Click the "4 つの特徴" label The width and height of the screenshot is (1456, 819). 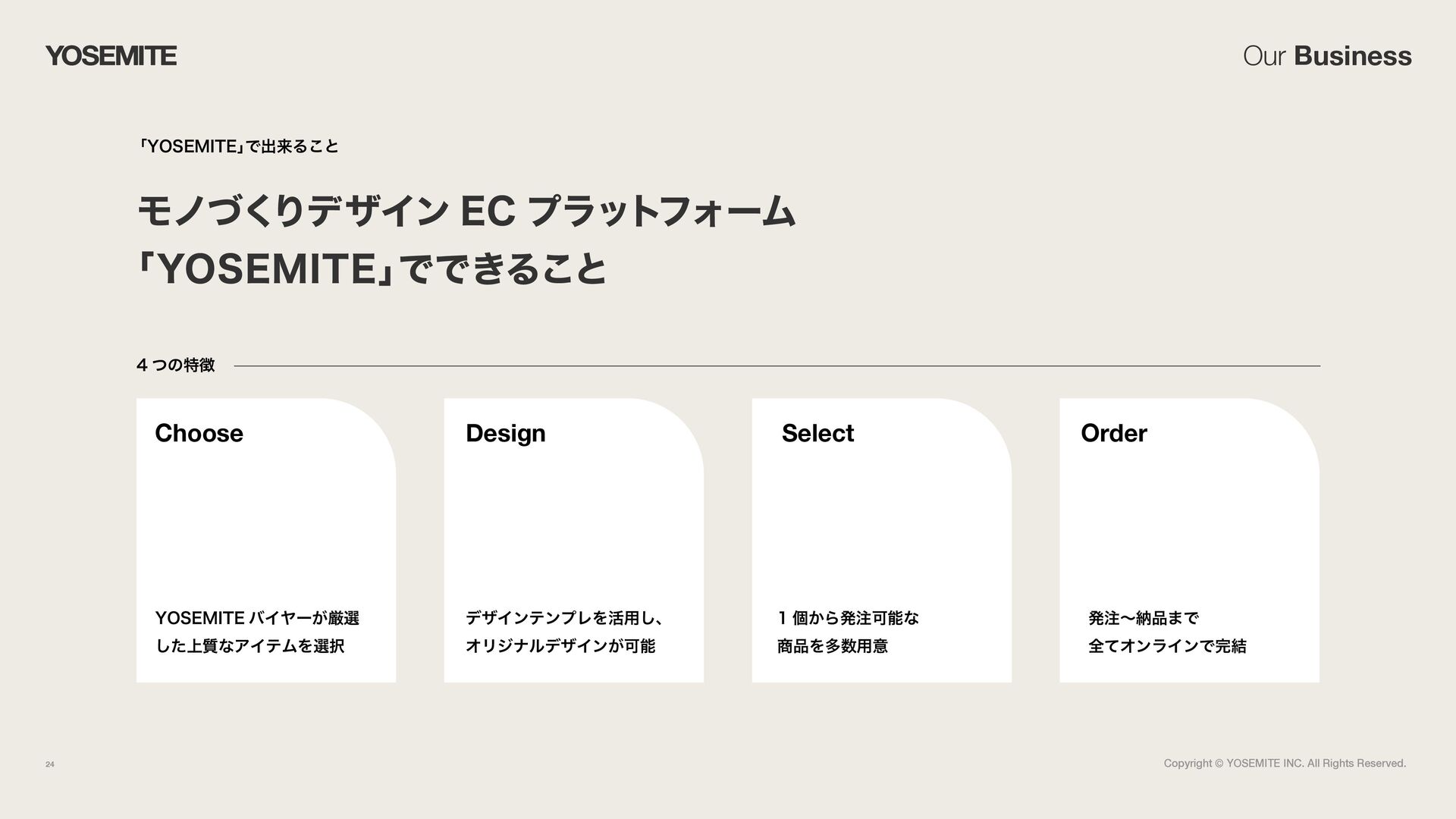pos(176,366)
